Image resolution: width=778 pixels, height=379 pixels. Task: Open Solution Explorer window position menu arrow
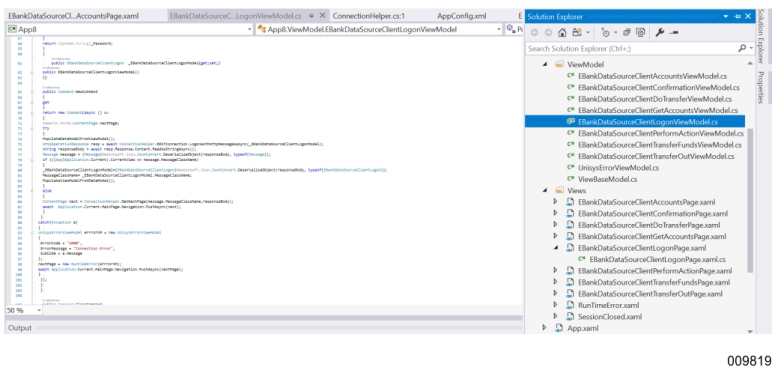pyautogui.click(x=726, y=16)
